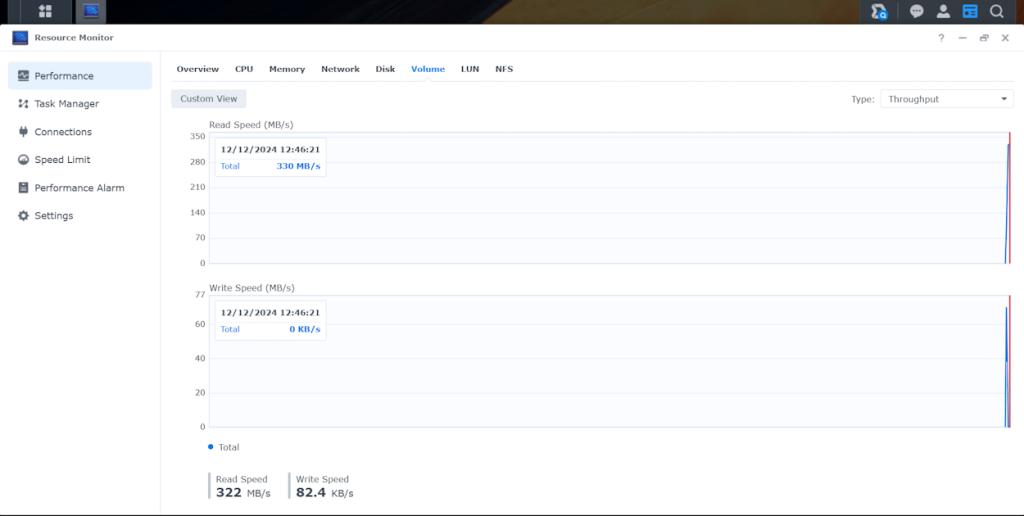Switch to the Overview tab
Viewport: 1024px width, 516px height.
197,69
